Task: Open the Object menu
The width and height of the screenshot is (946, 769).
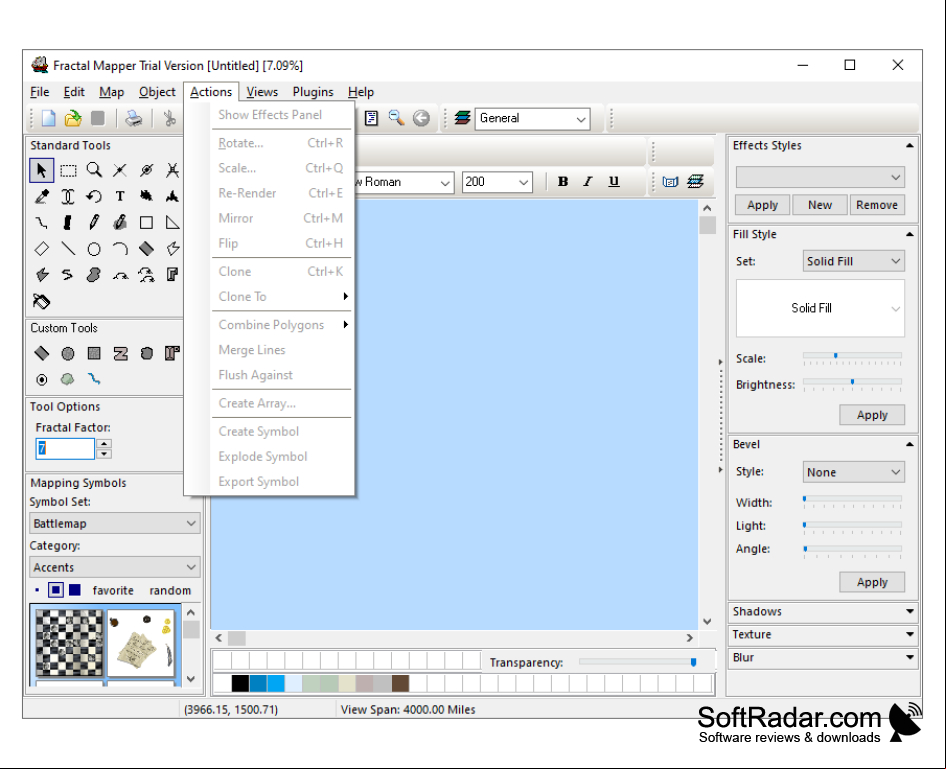Action: pyautogui.click(x=157, y=92)
